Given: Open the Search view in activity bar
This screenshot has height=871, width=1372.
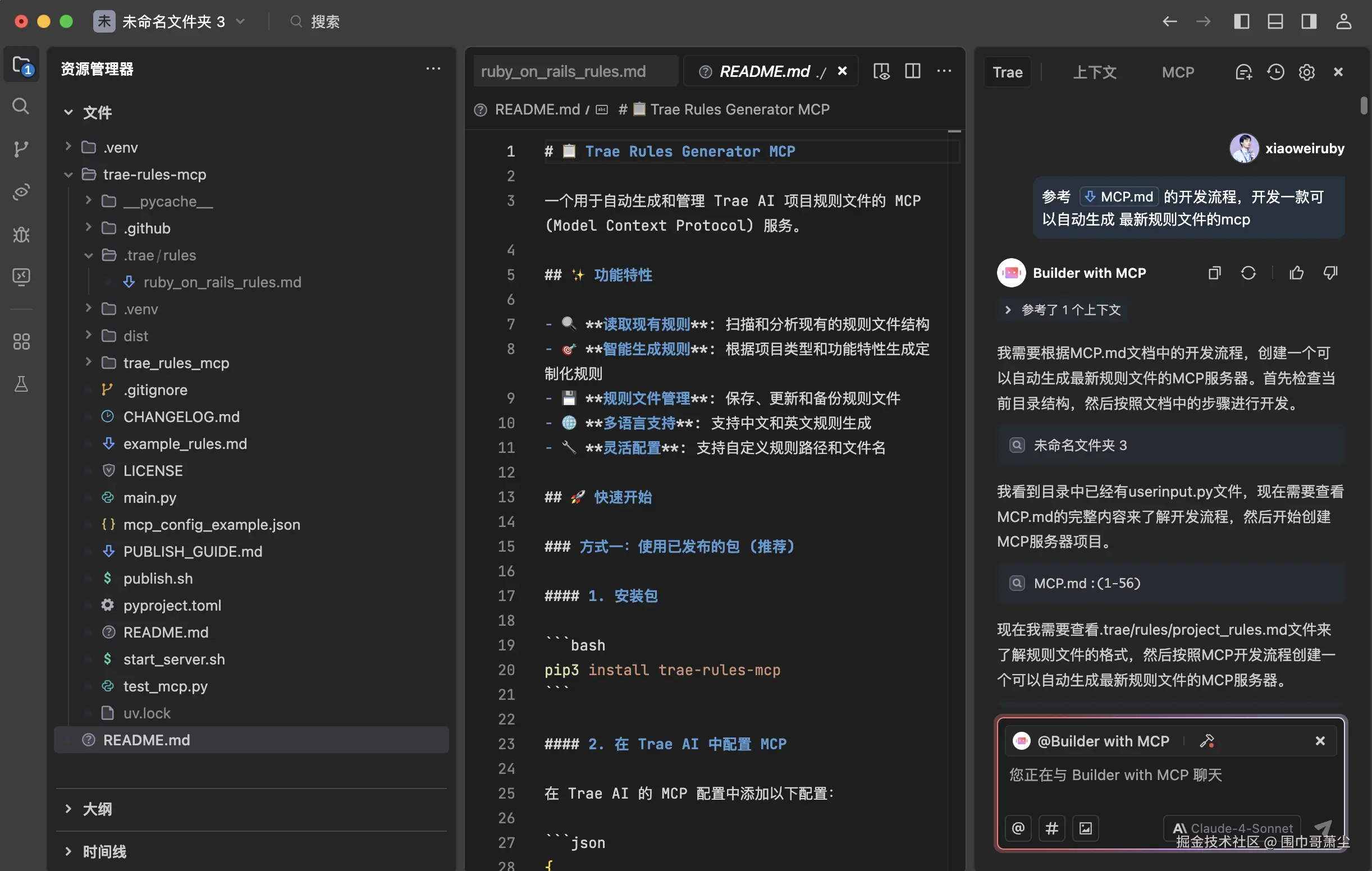Looking at the screenshot, I should [x=21, y=106].
